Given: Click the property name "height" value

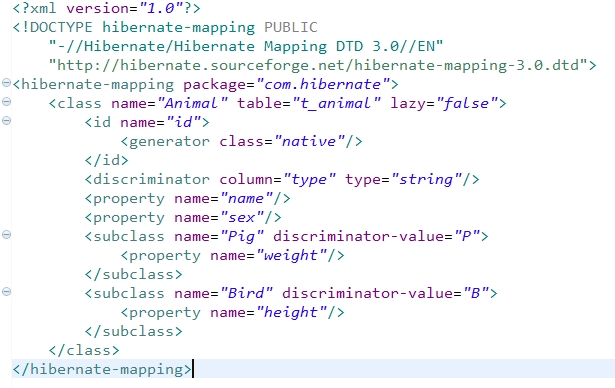Looking at the screenshot, I should [x=291, y=313].
